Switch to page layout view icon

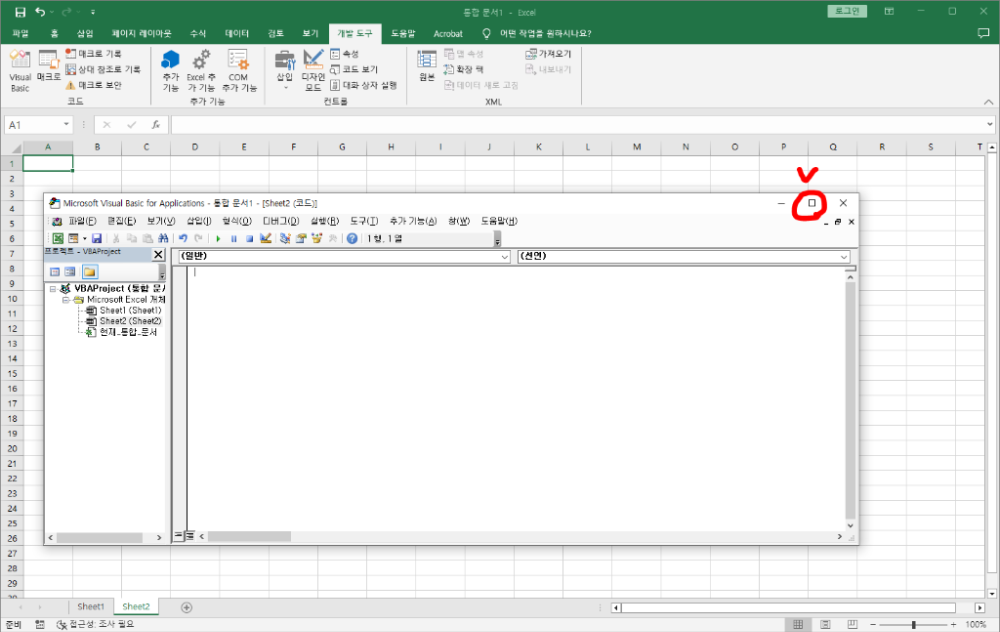[x=825, y=624]
